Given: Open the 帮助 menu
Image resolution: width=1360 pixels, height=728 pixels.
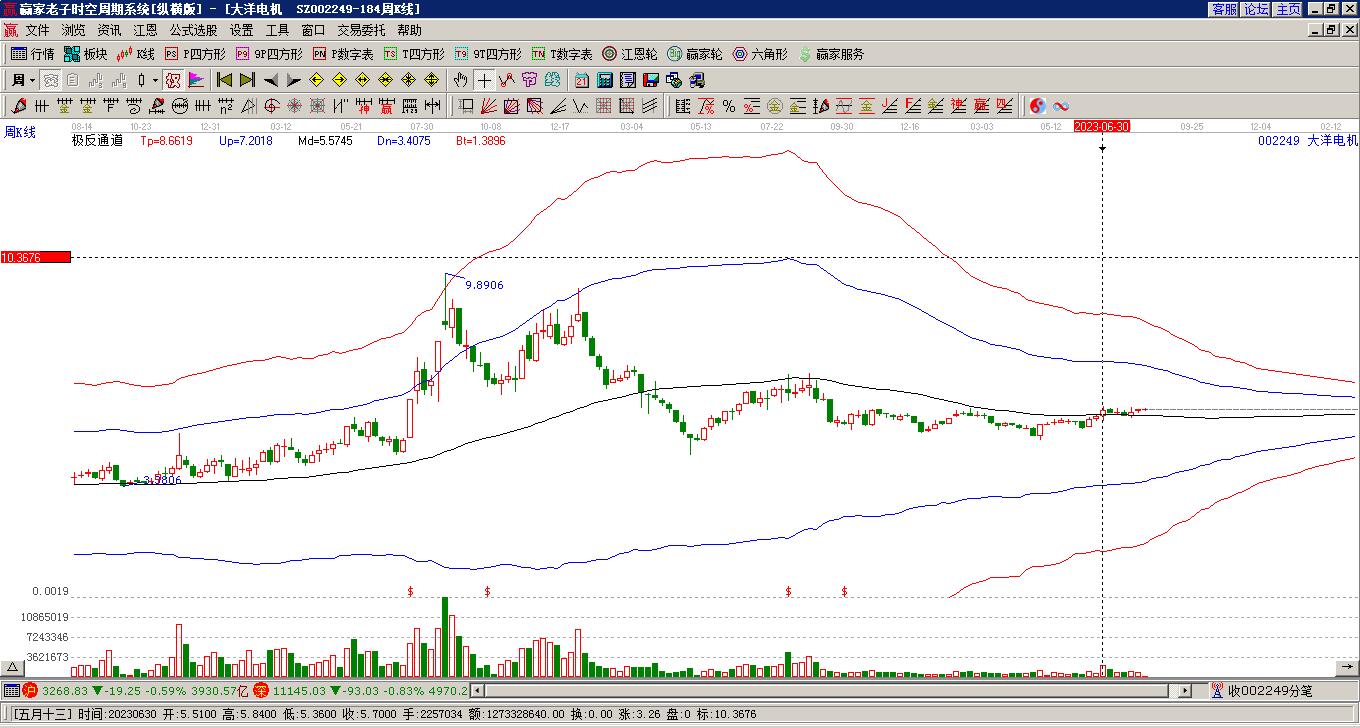Looking at the screenshot, I should [410, 31].
